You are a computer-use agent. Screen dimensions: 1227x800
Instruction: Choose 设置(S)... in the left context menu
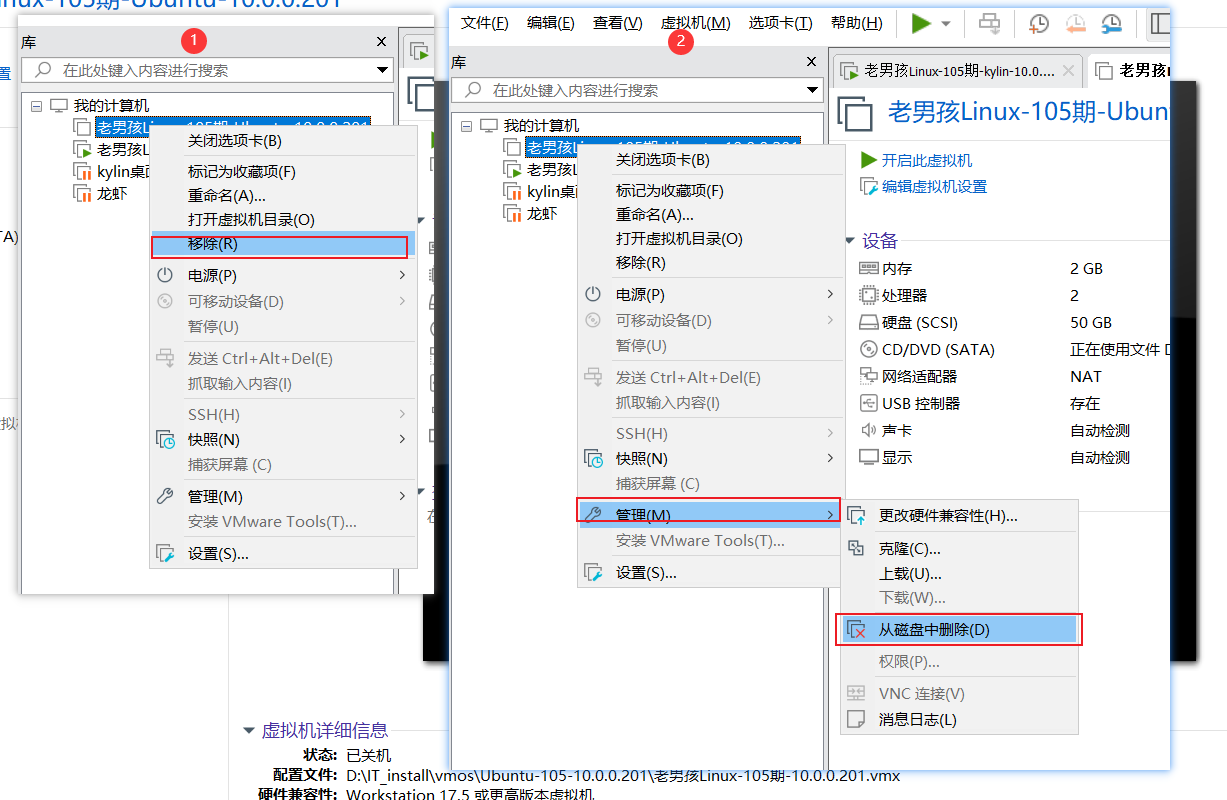click(282, 554)
